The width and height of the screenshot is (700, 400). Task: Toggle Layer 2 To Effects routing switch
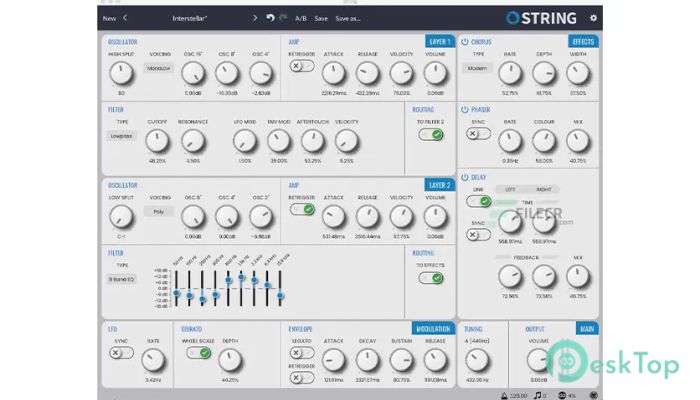431,278
